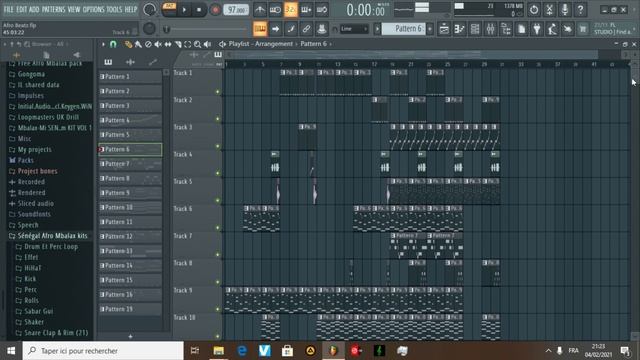
Task: Click the master volume knob
Action: (149, 9)
